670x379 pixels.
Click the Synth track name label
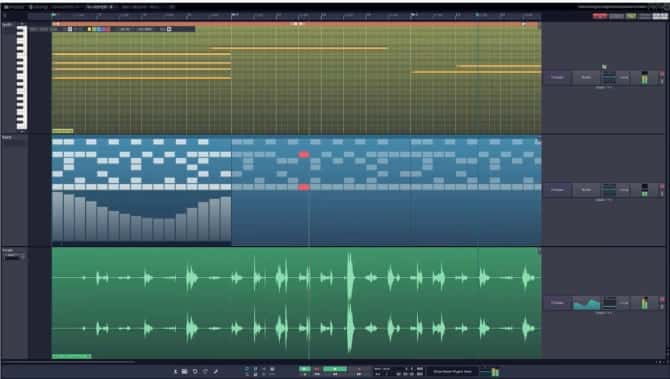tap(7, 25)
